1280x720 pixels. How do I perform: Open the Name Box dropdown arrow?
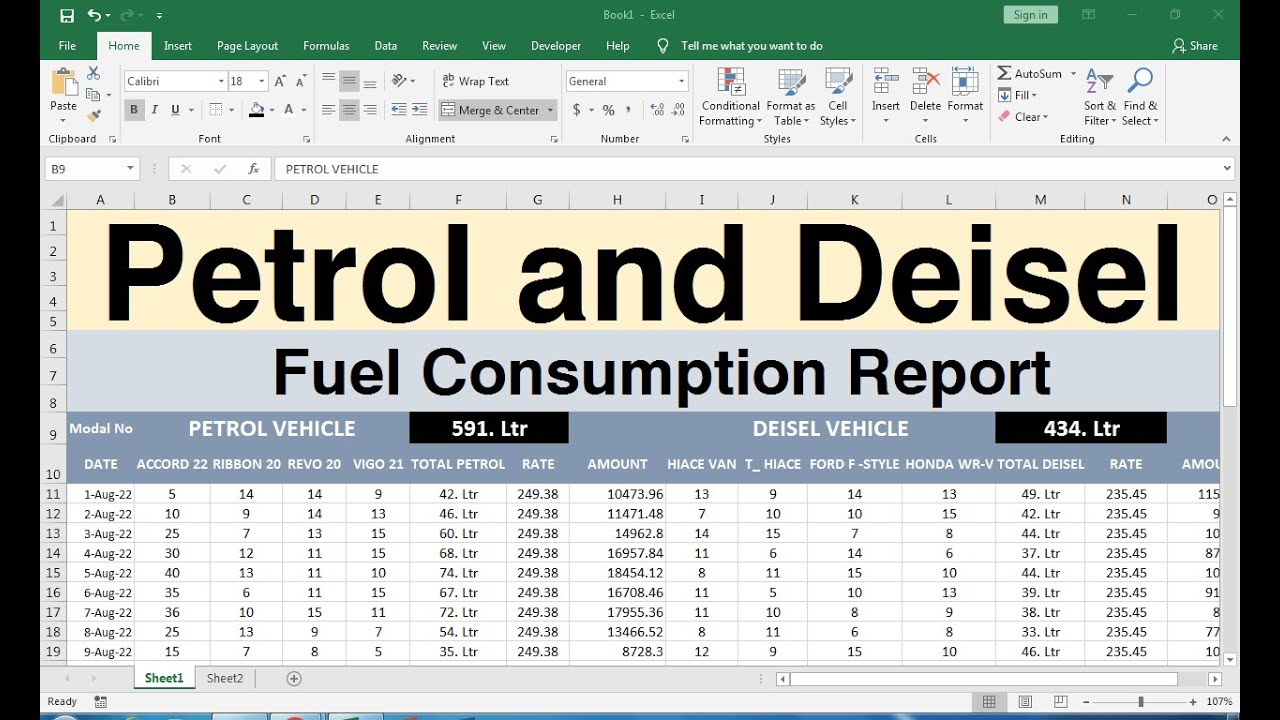pyautogui.click(x=130, y=169)
